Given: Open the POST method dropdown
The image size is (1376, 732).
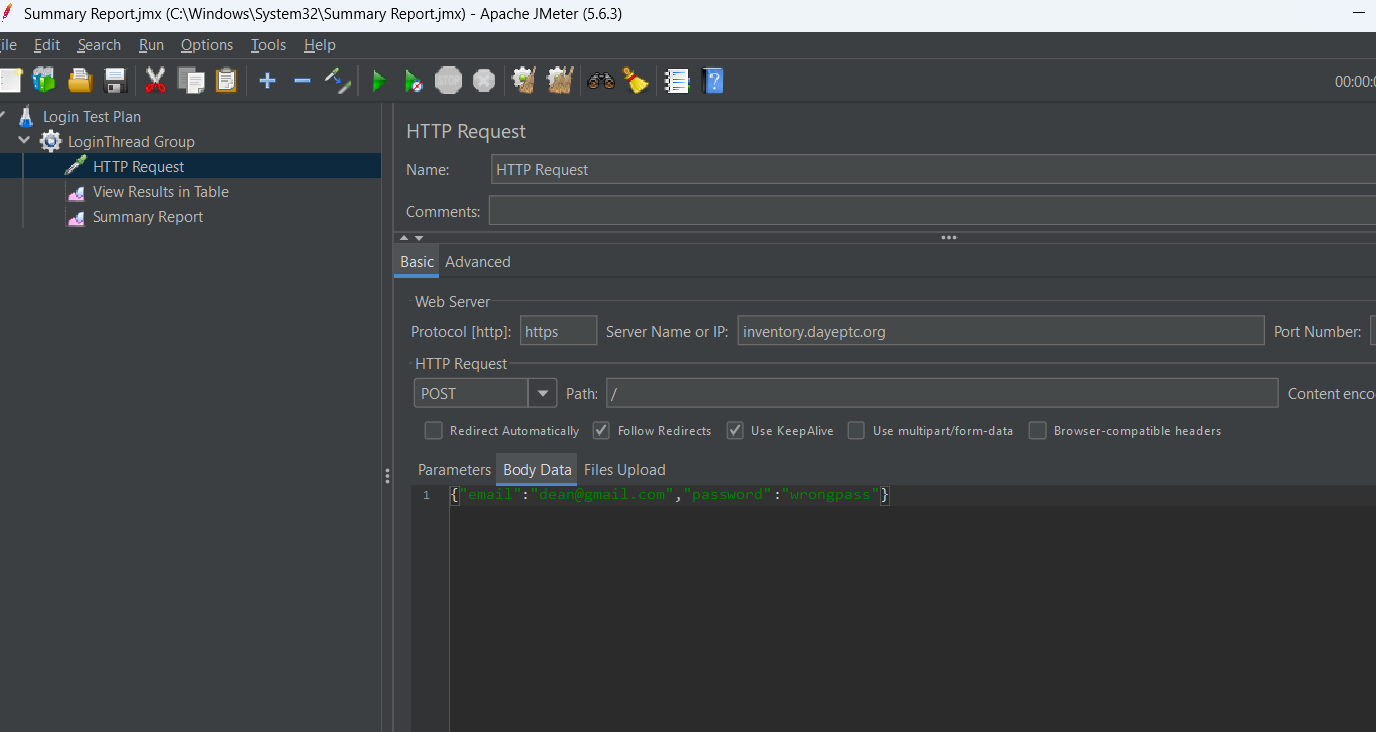Looking at the screenshot, I should click(542, 393).
